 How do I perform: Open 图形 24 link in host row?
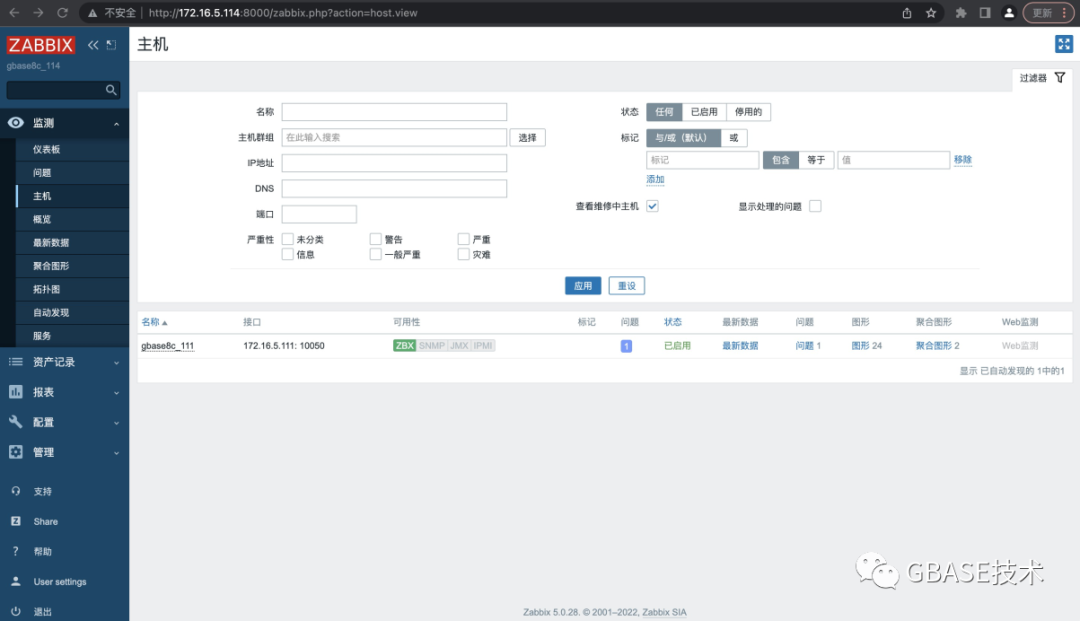(866, 346)
